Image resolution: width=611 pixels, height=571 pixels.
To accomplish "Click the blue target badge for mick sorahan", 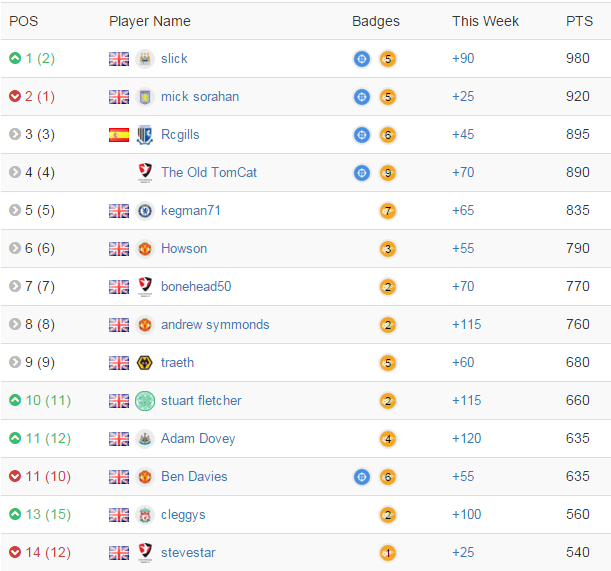I will (362, 97).
